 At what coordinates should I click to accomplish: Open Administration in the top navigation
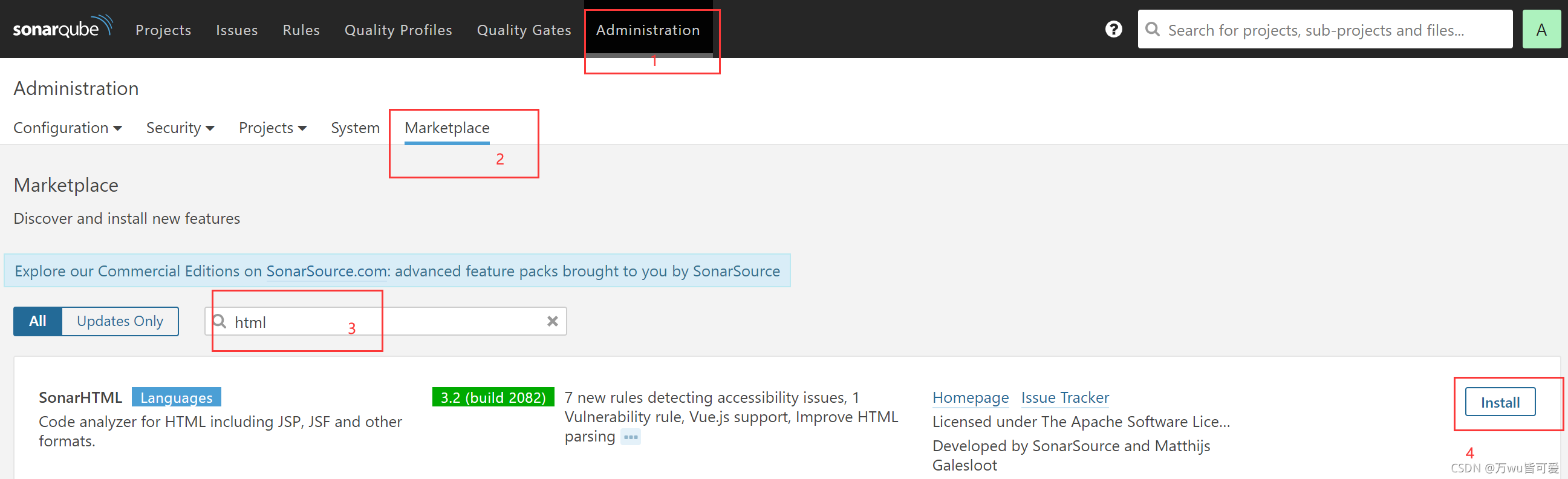tap(648, 30)
